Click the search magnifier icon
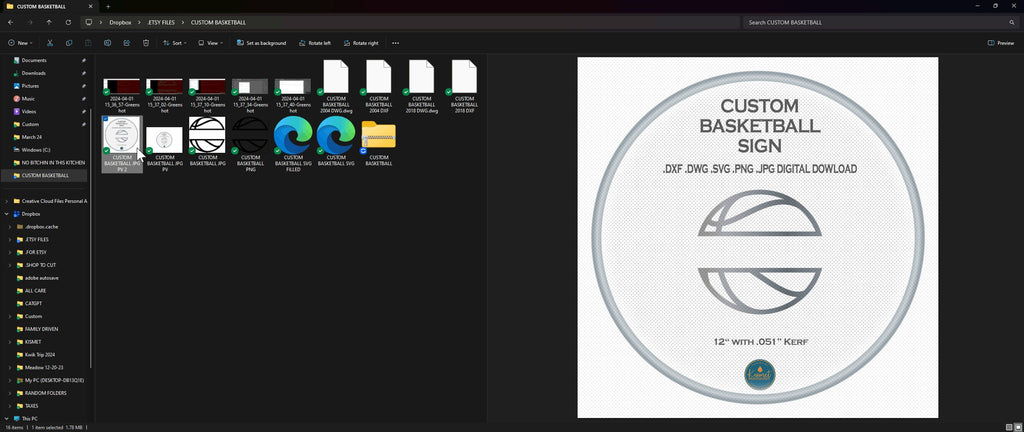 [x=1012, y=22]
